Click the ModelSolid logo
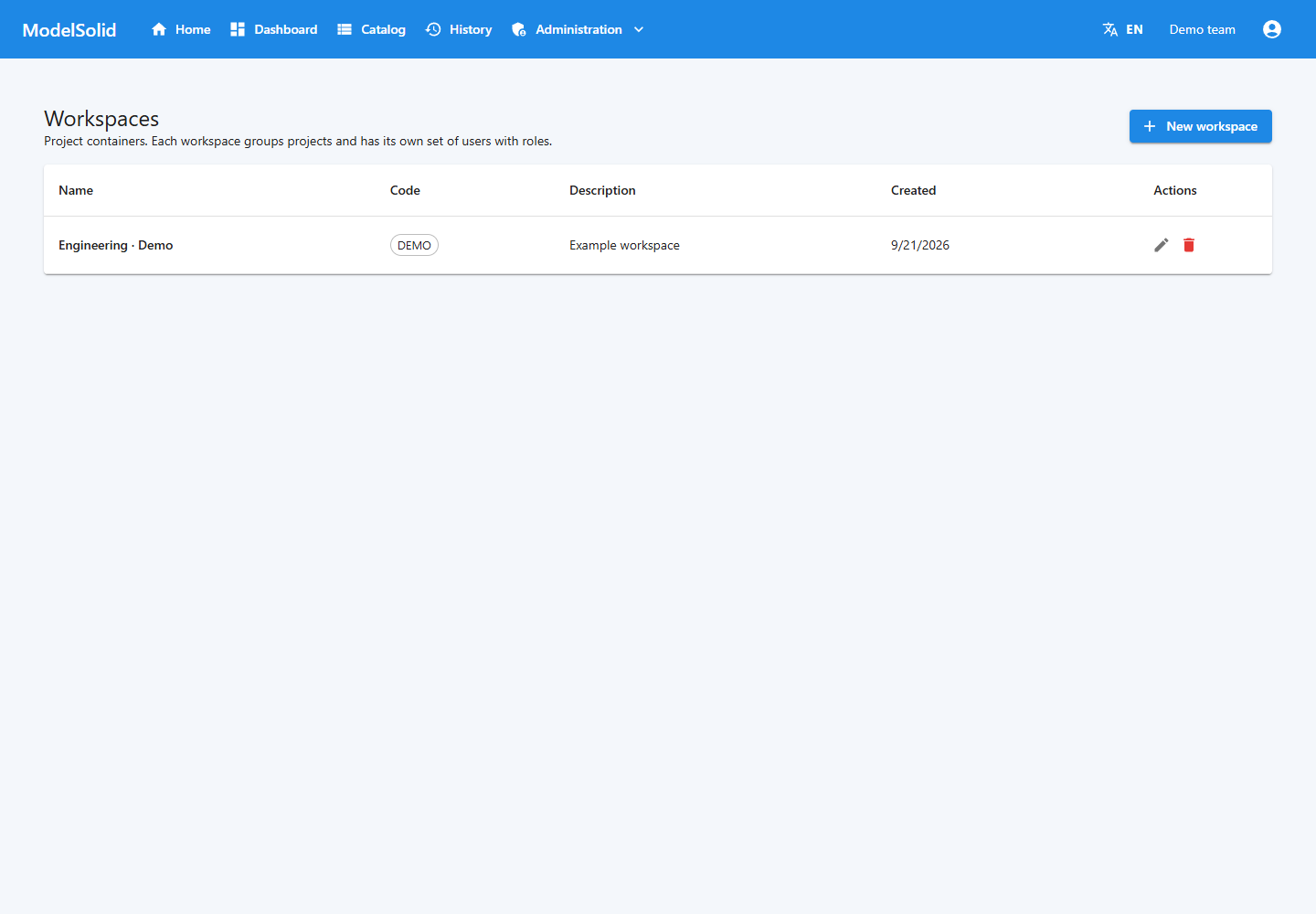This screenshot has width=1316, height=914. [69, 30]
